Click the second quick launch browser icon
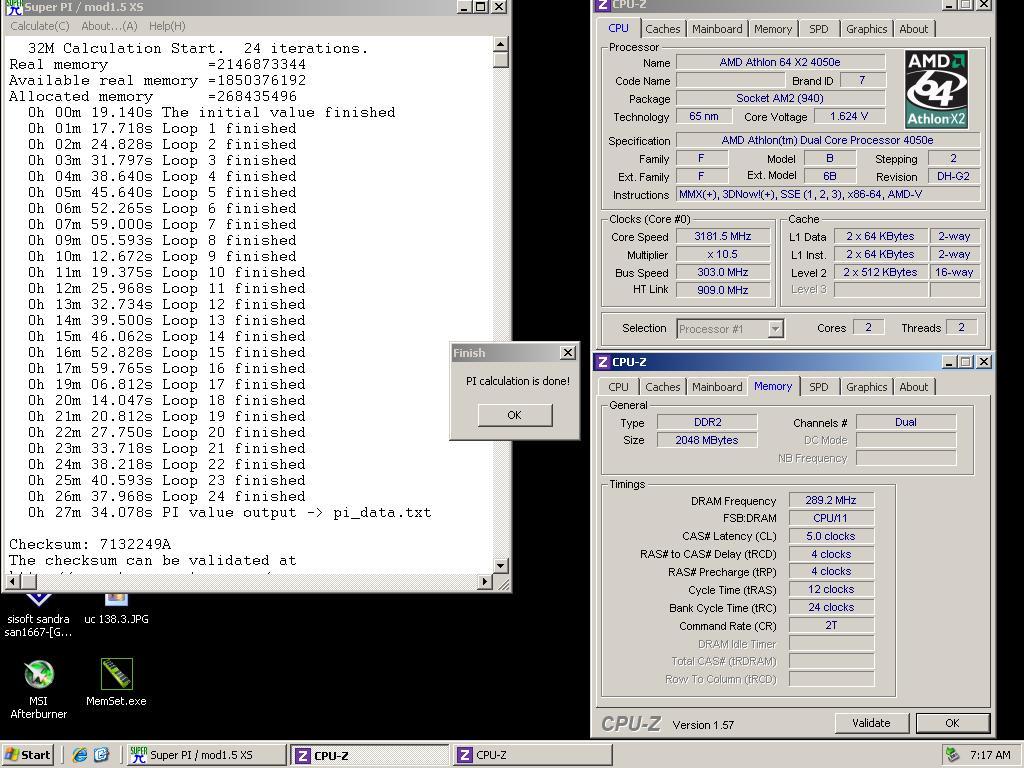This screenshot has height=768, width=1024. point(102,755)
